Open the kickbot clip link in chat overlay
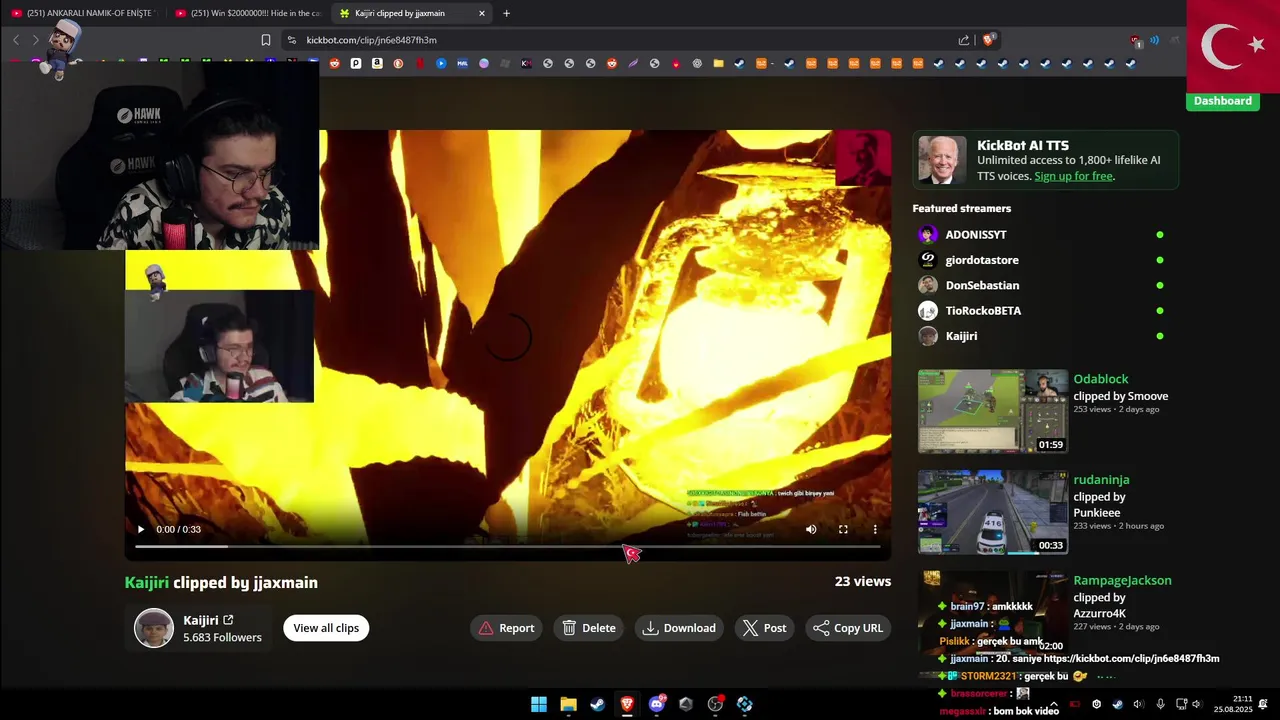1280x720 pixels. [1131, 659]
